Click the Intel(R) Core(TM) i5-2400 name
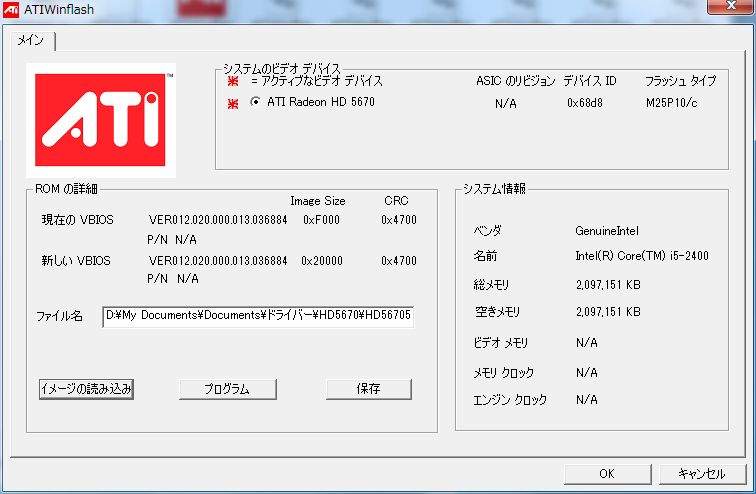The height and width of the screenshot is (494, 756). [x=642, y=256]
